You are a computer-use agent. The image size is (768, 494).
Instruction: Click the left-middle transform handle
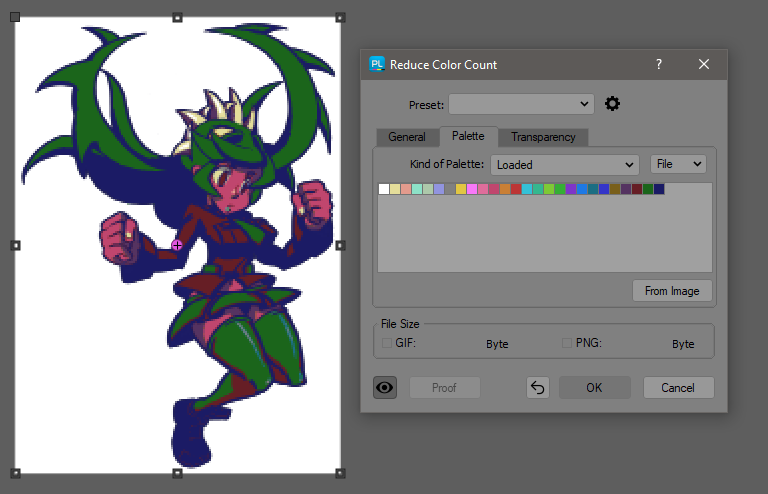15,245
